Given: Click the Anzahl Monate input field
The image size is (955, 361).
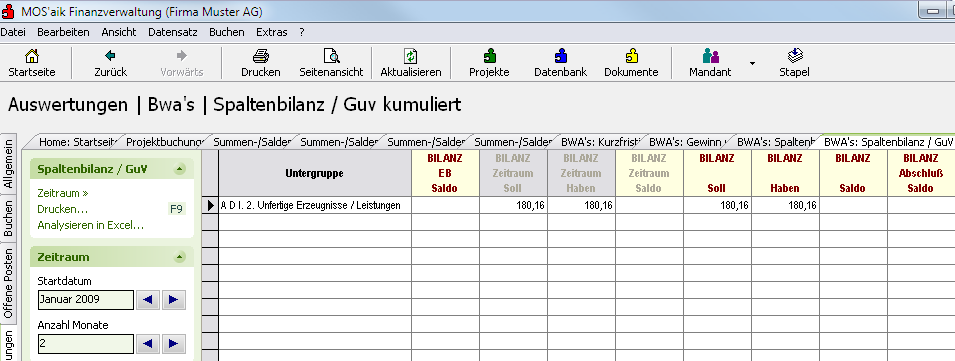Looking at the screenshot, I should [x=86, y=344].
